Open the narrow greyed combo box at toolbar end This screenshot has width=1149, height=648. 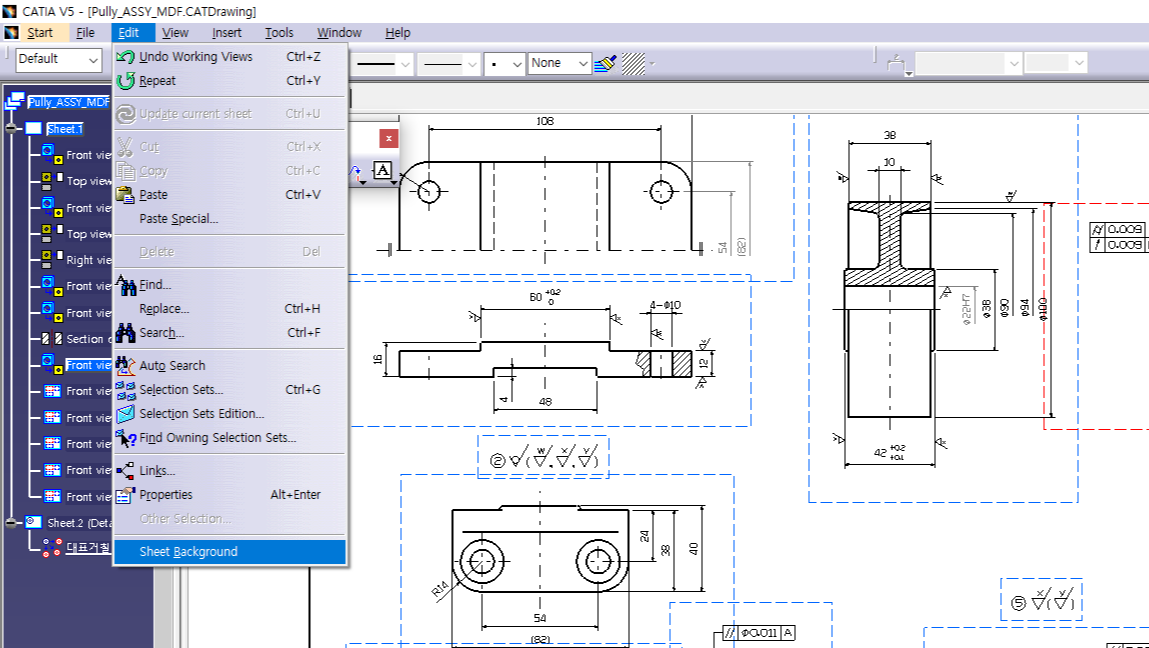coord(1055,64)
